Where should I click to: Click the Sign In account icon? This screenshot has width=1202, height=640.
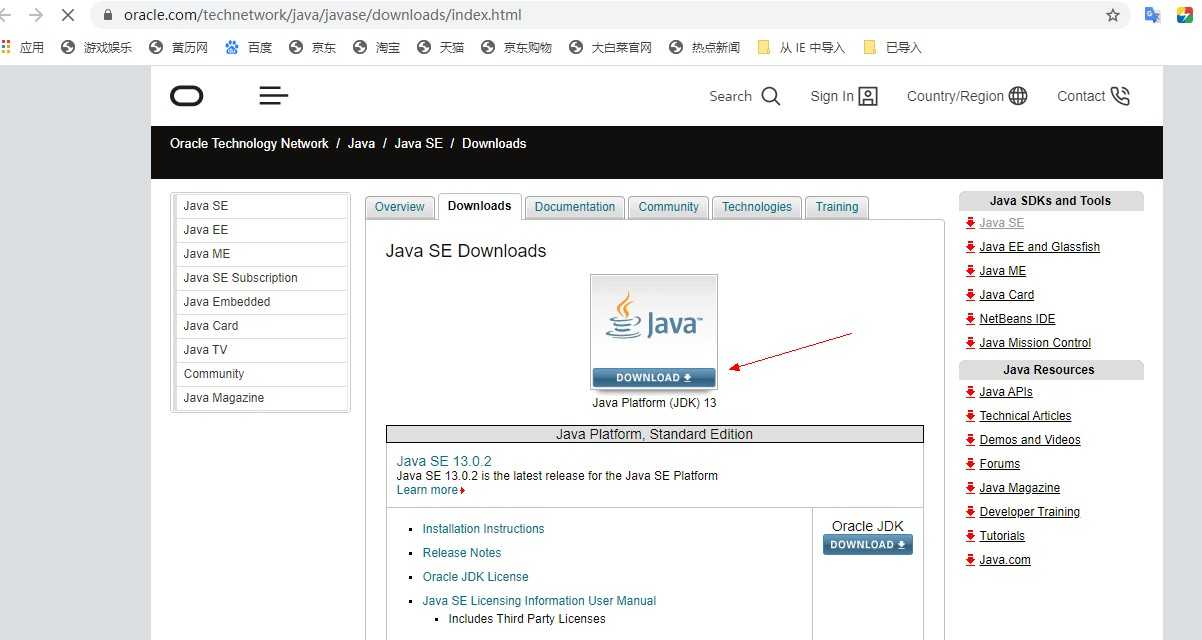(x=868, y=96)
